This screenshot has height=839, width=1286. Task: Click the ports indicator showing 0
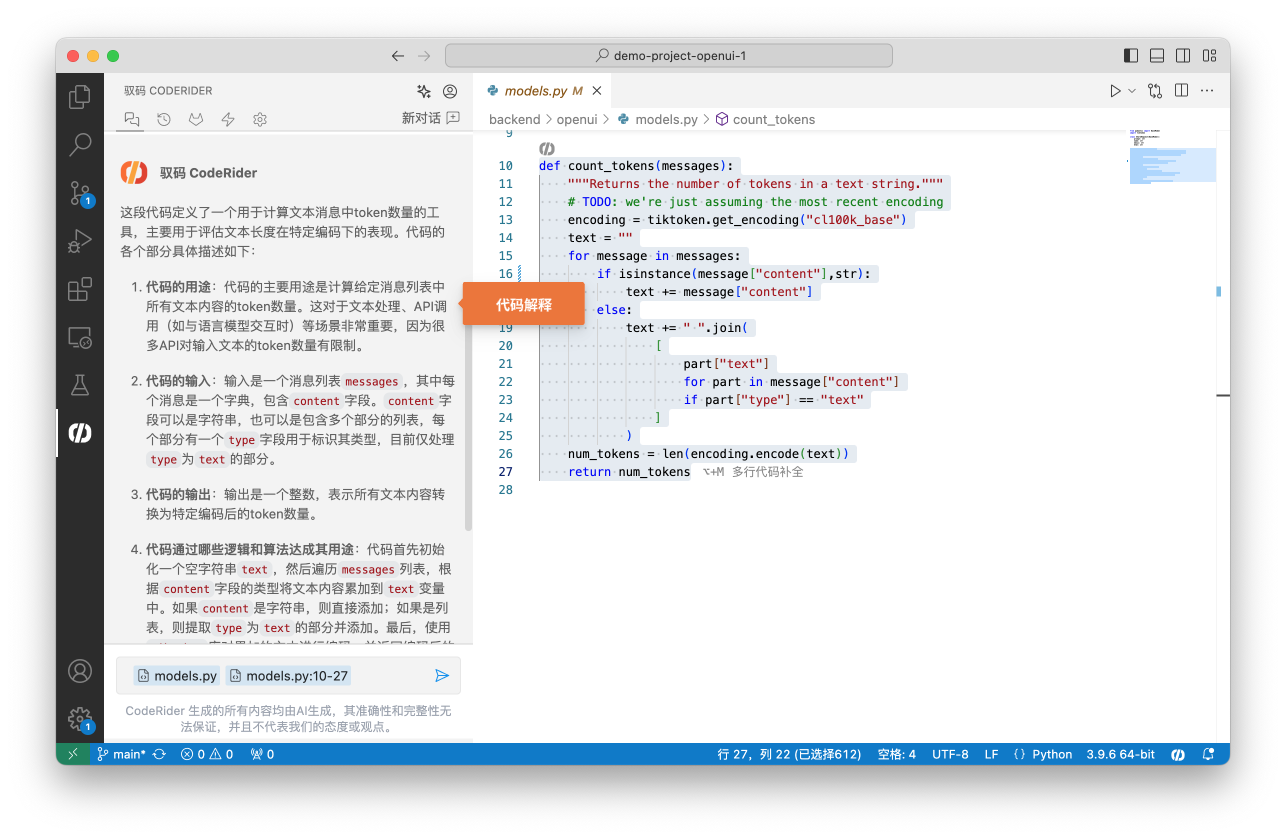[262, 754]
